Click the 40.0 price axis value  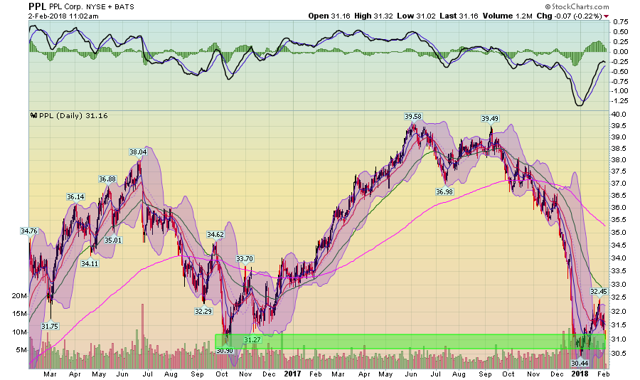tap(619, 115)
